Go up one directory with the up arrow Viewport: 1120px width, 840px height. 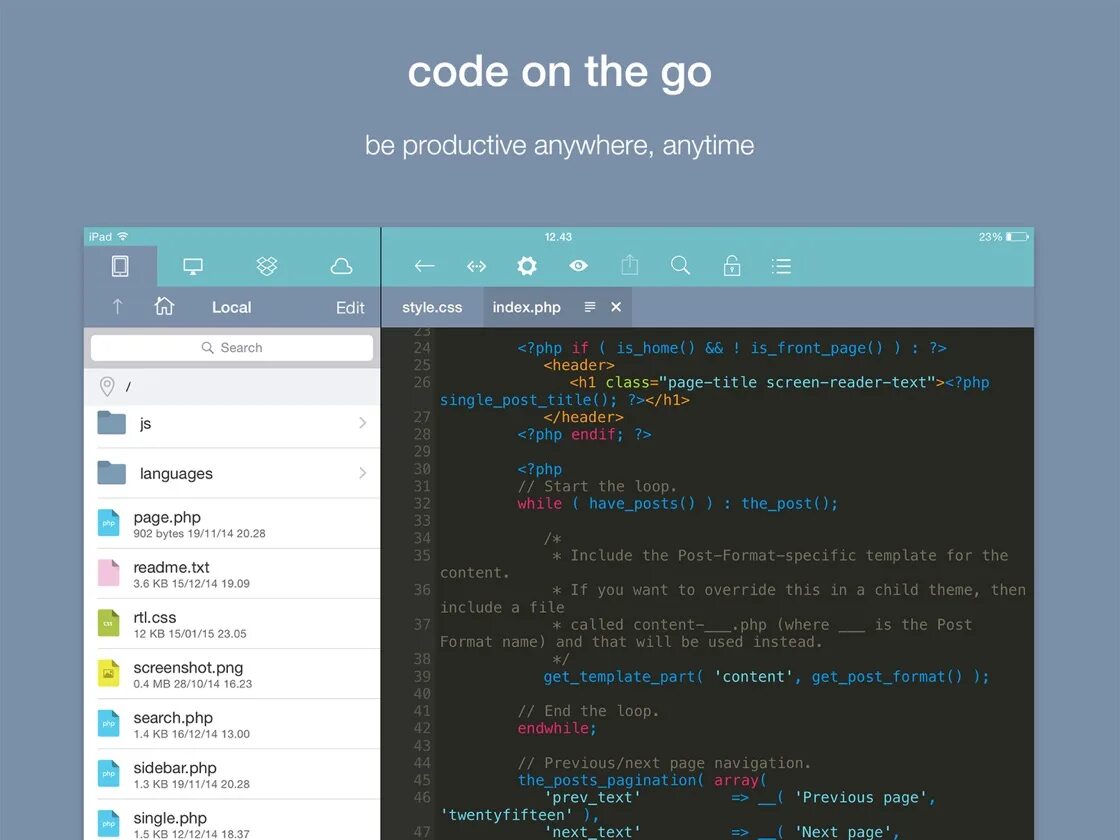(118, 307)
